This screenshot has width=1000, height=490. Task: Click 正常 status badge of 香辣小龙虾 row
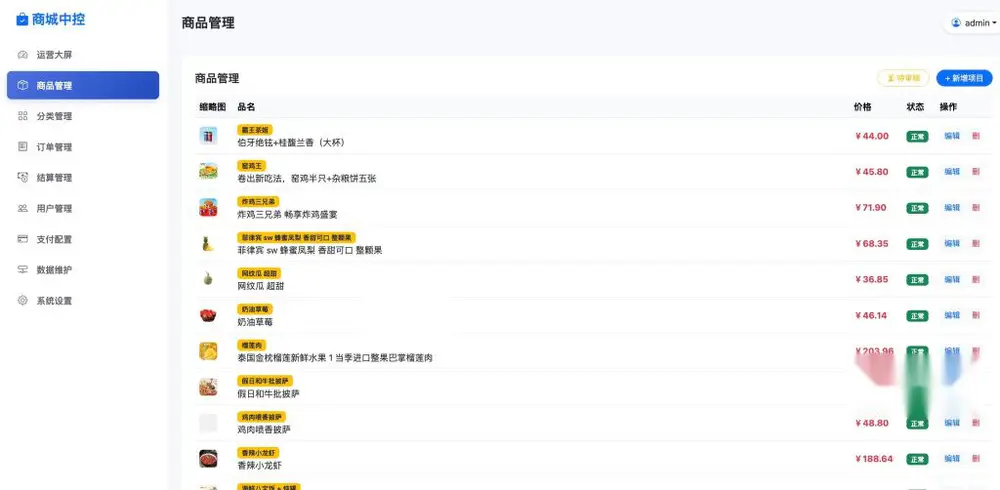pyautogui.click(x=917, y=459)
